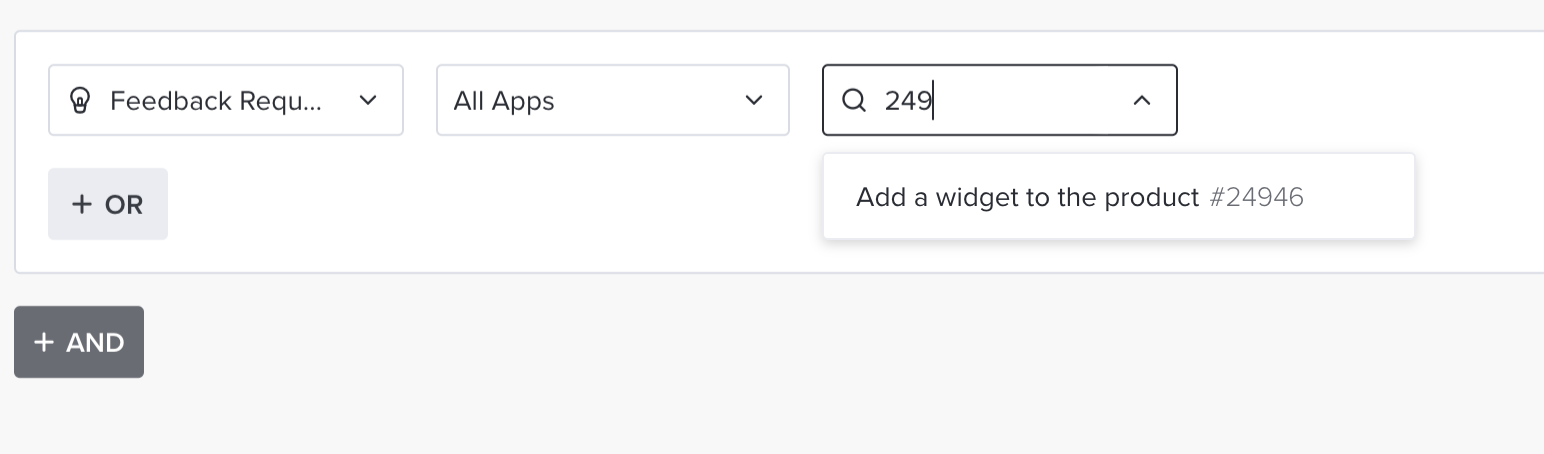Screen dimensions: 1544x454
Task: Collapse search list using the up chevron
Action: tap(1141, 100)
